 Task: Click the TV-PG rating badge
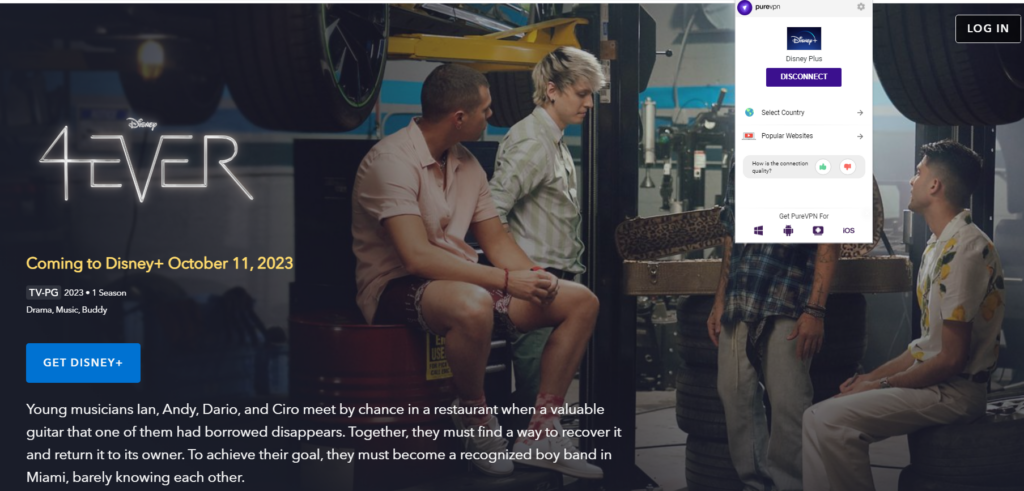(x=43, y=293)
